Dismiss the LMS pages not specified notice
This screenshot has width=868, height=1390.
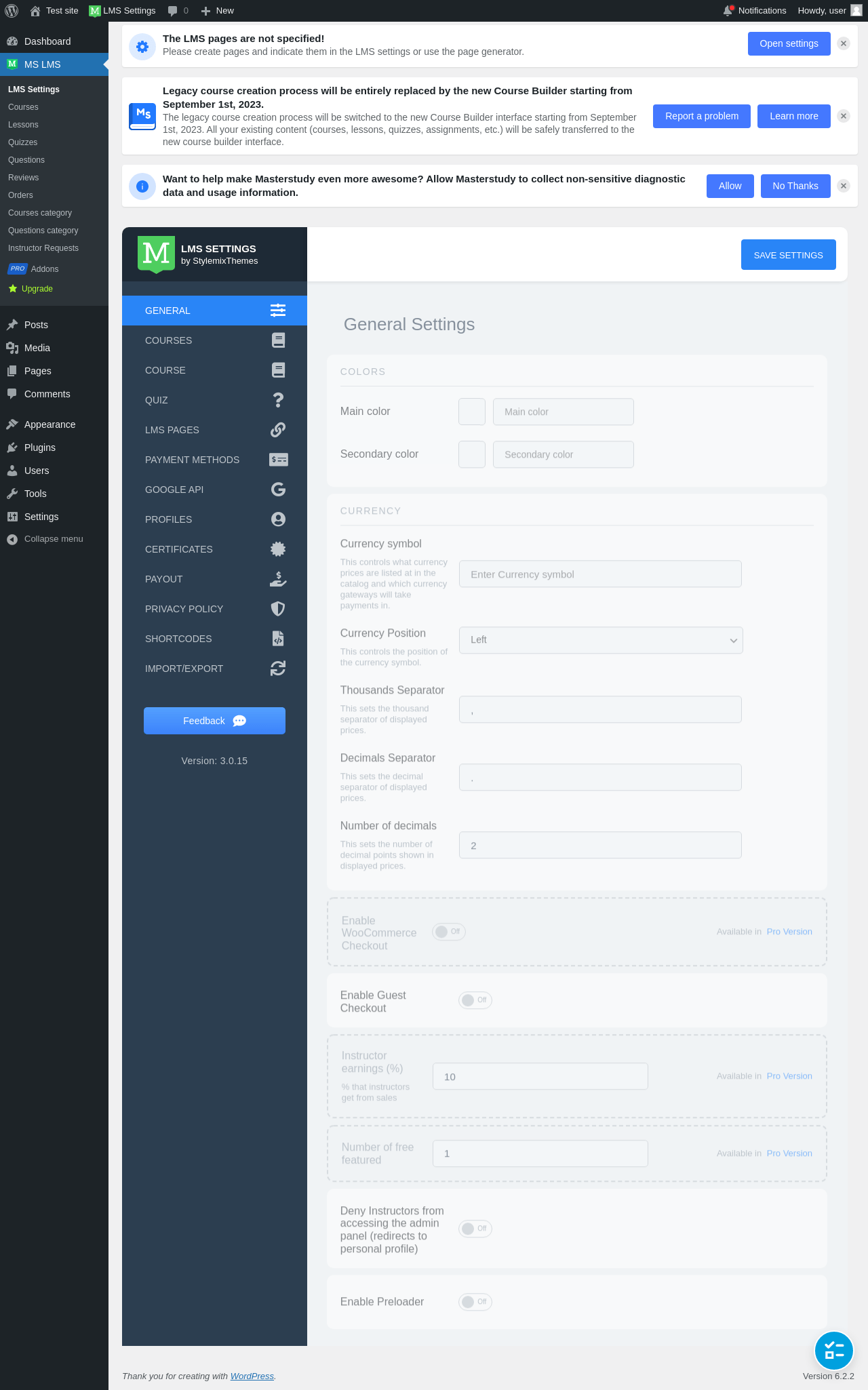click(844, 43)
